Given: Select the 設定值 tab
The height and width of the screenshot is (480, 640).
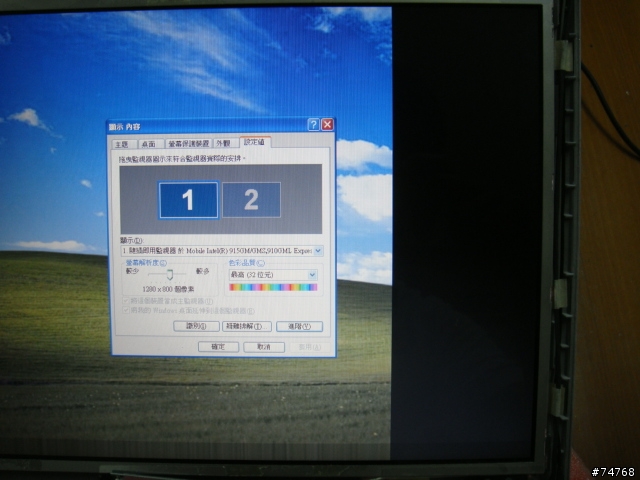Looking at the screenshot, I should [255, 142].
